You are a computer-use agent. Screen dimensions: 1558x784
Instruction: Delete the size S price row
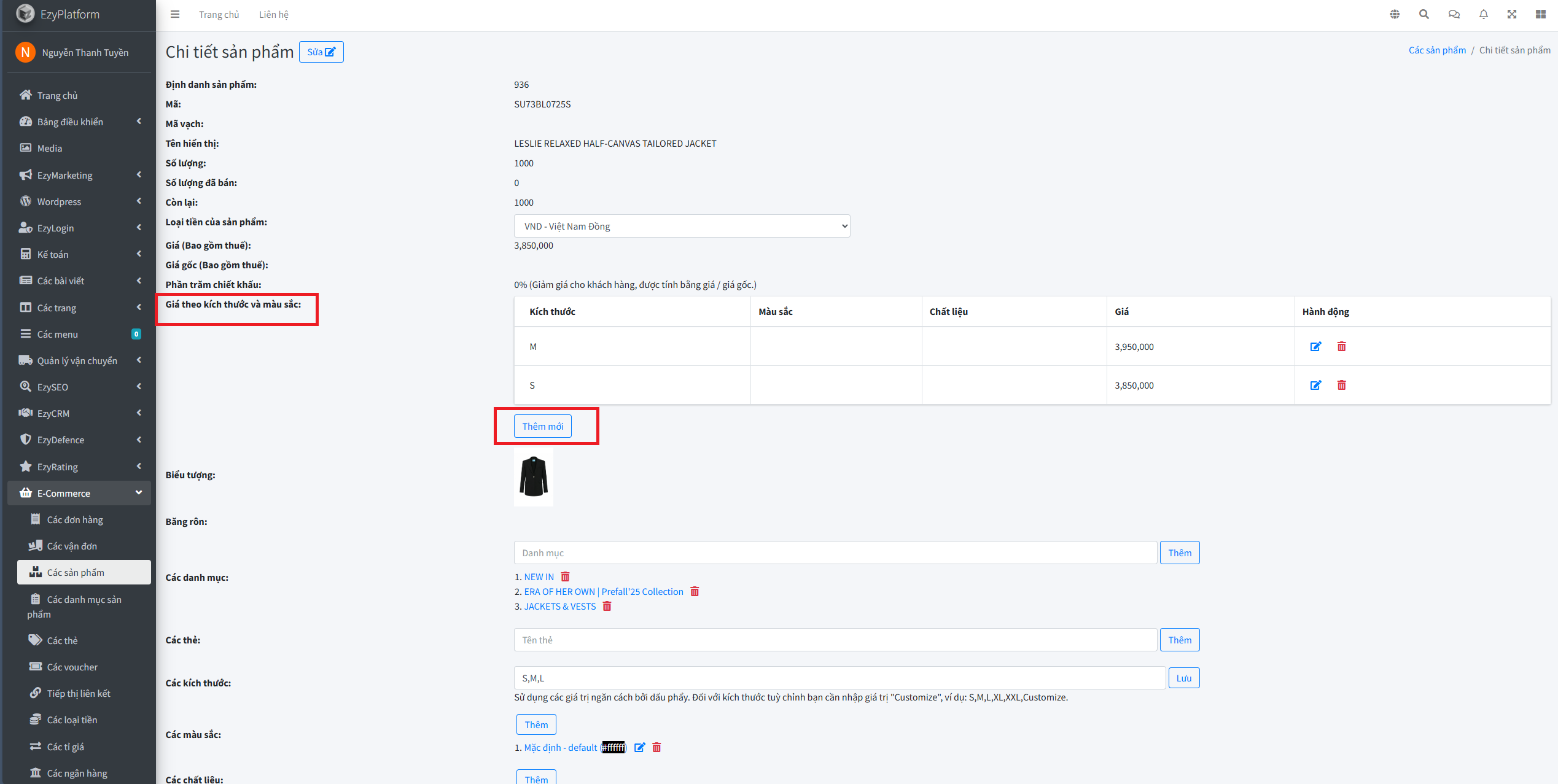click(x=1341, y=385)
